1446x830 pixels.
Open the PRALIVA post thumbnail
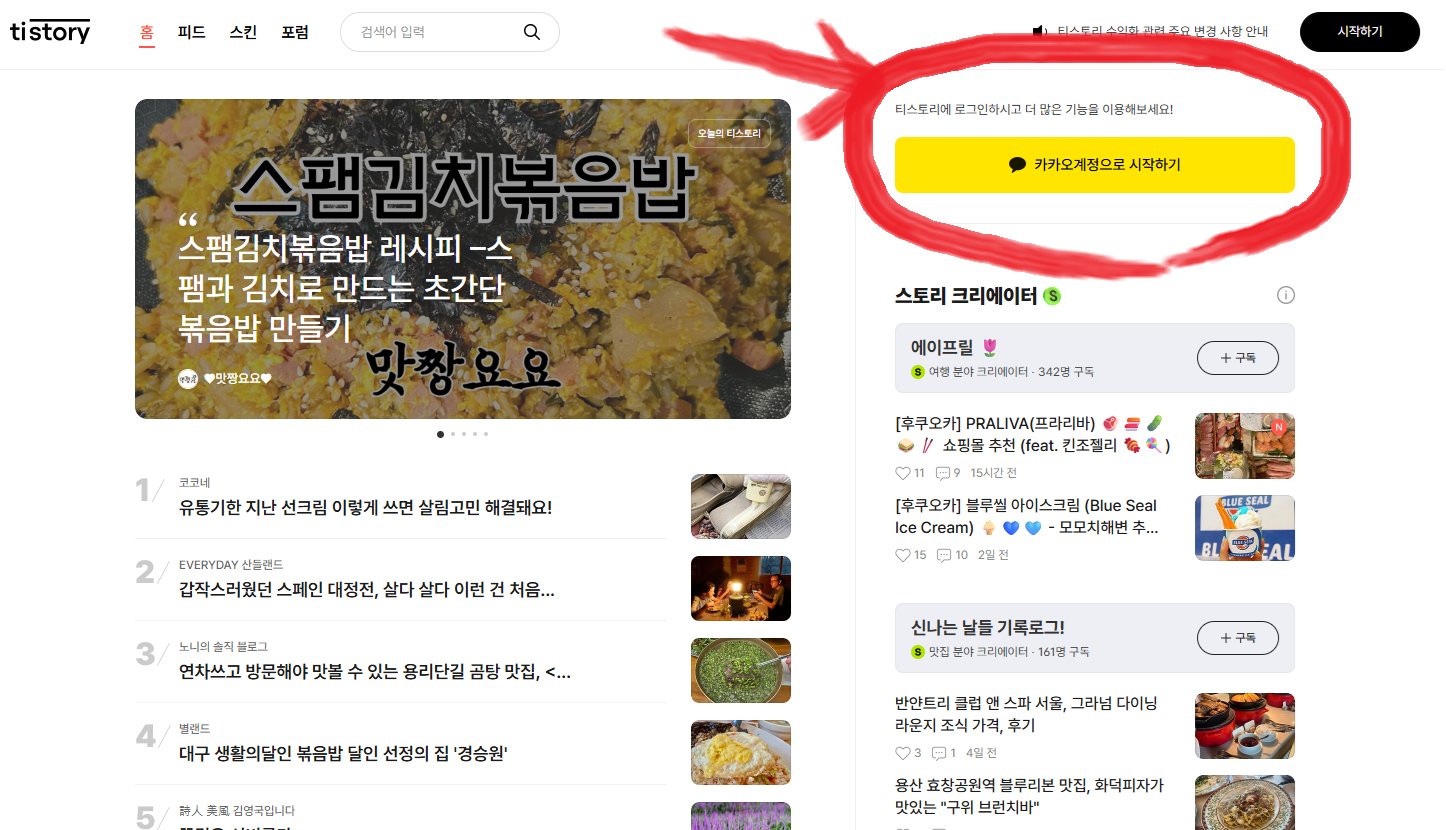click(x=1245, y=446)
